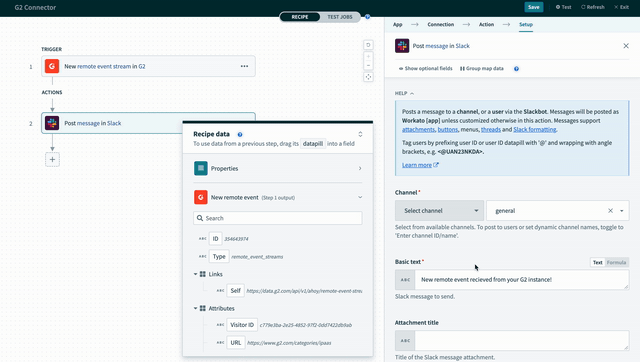Click help icon beside Test Jobs tab
The image size is (640, 362).
pyautogui.click(x=367, y=17)
